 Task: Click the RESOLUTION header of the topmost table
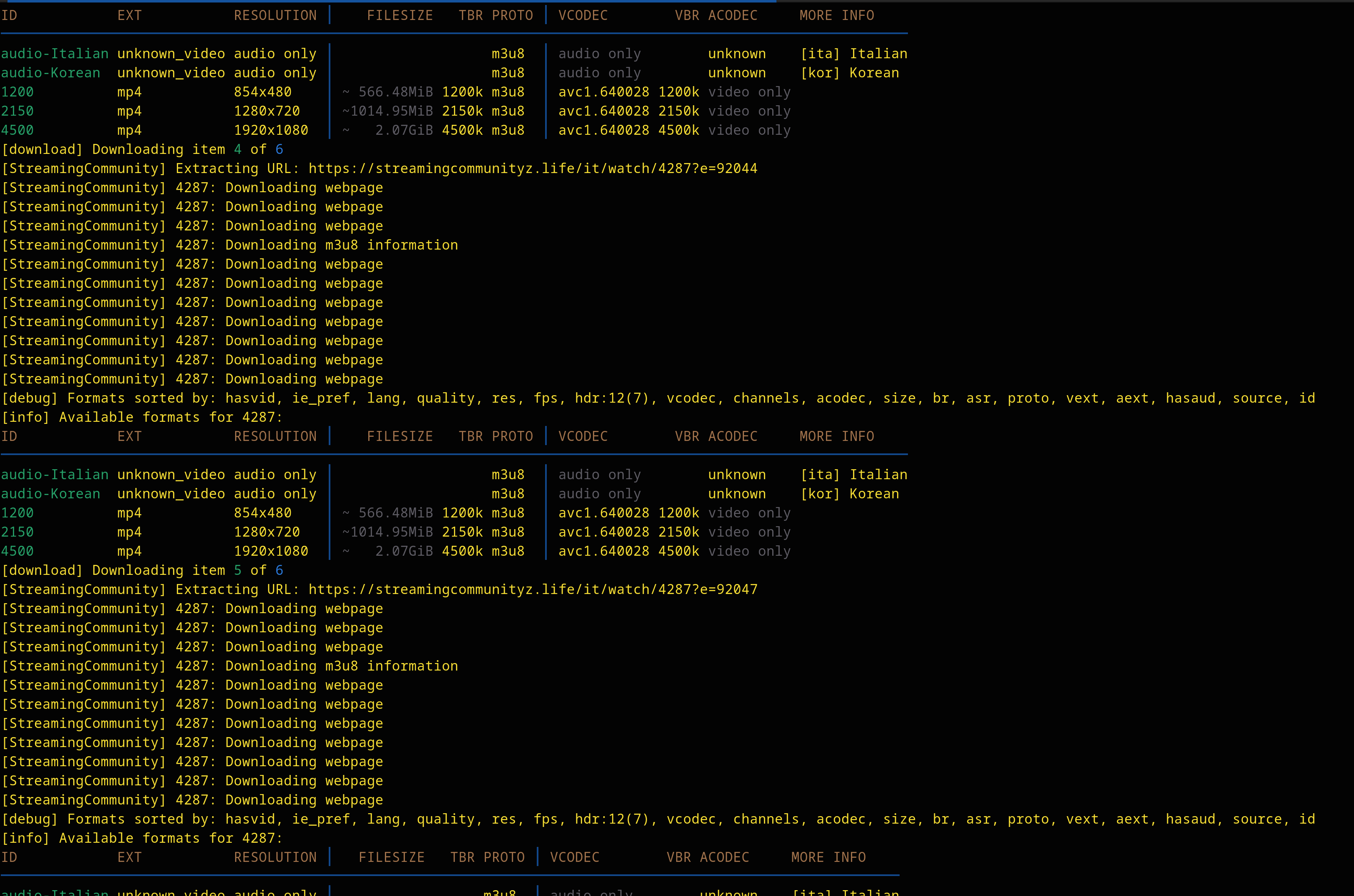coord(275,15)
